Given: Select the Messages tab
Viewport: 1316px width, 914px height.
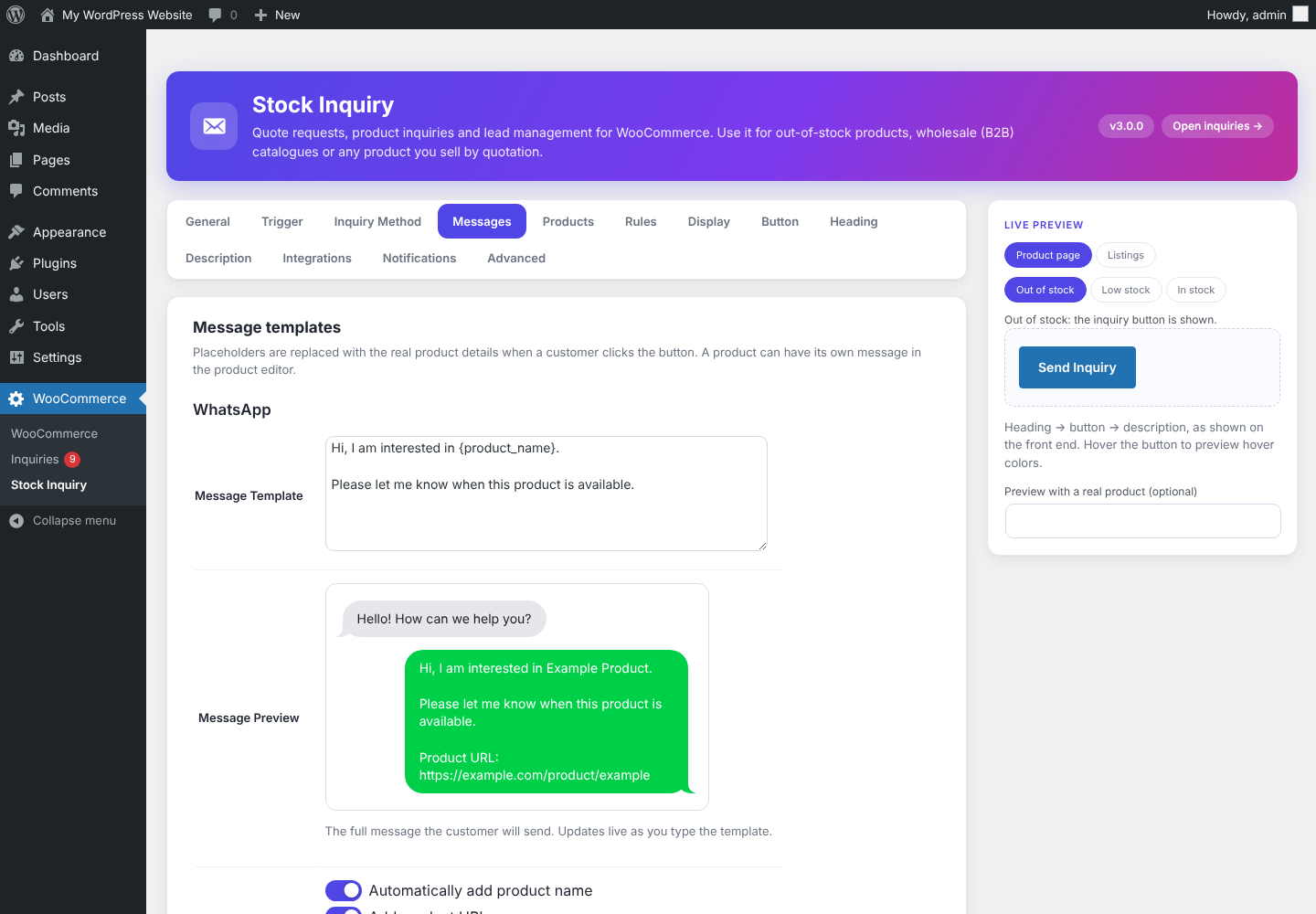Looking at the screenshot, I should [x=482, y=221].
